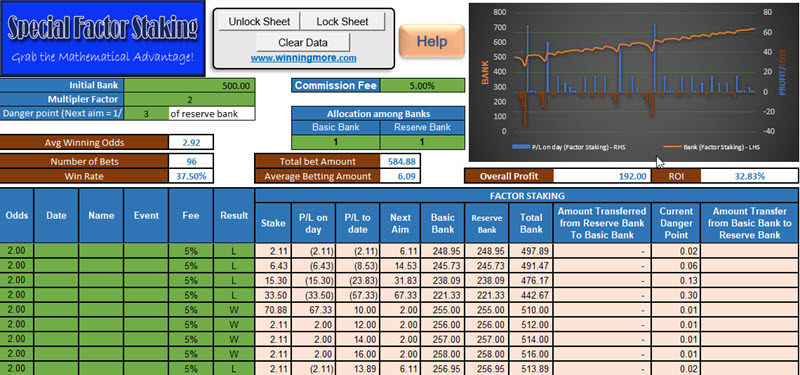
Task: Click the Special Factor Staking logo banner
Action: (103, 38)
